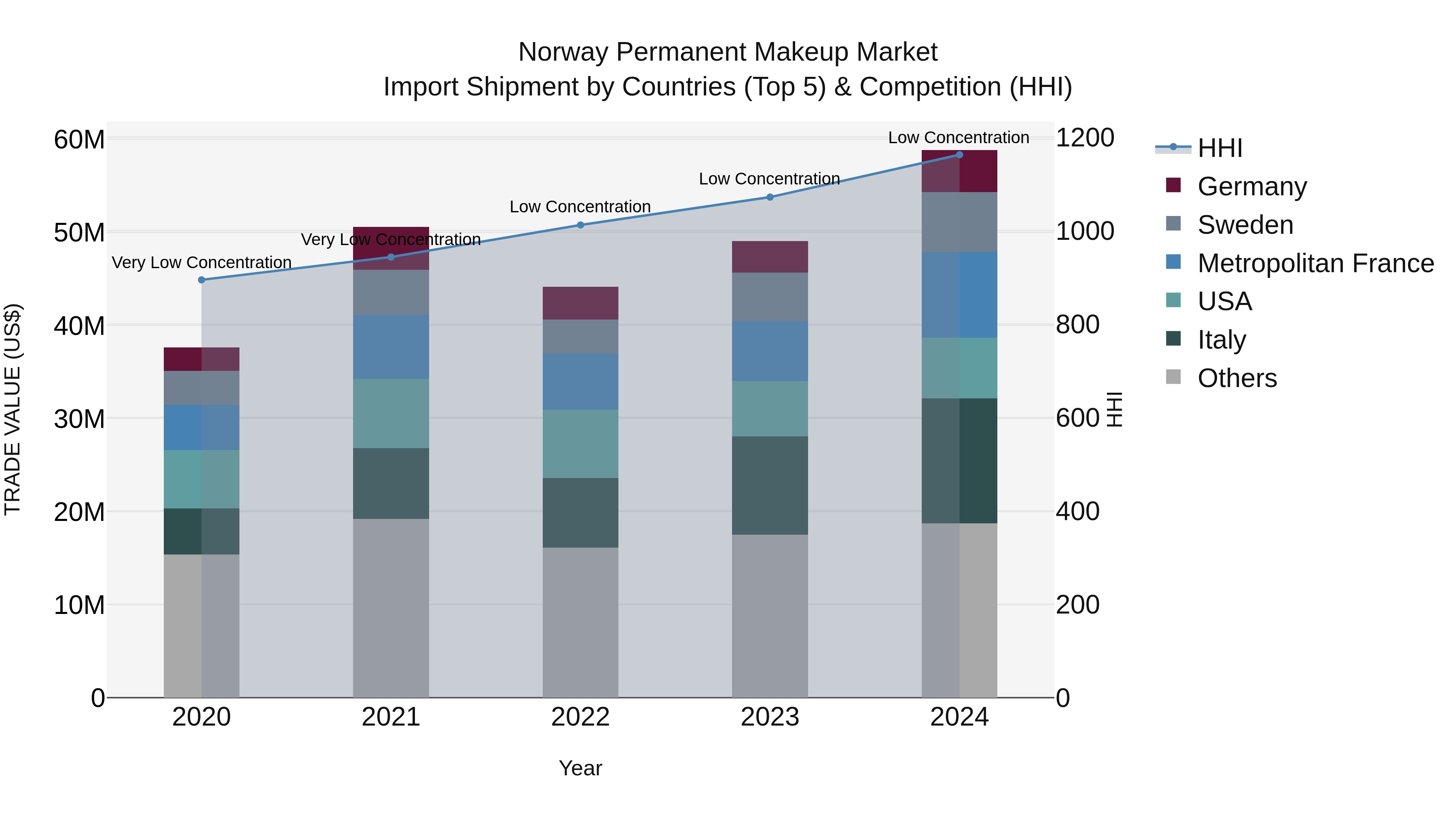Click the 2023 x-axis year label

pyautogui.click(x=770, y=717)
